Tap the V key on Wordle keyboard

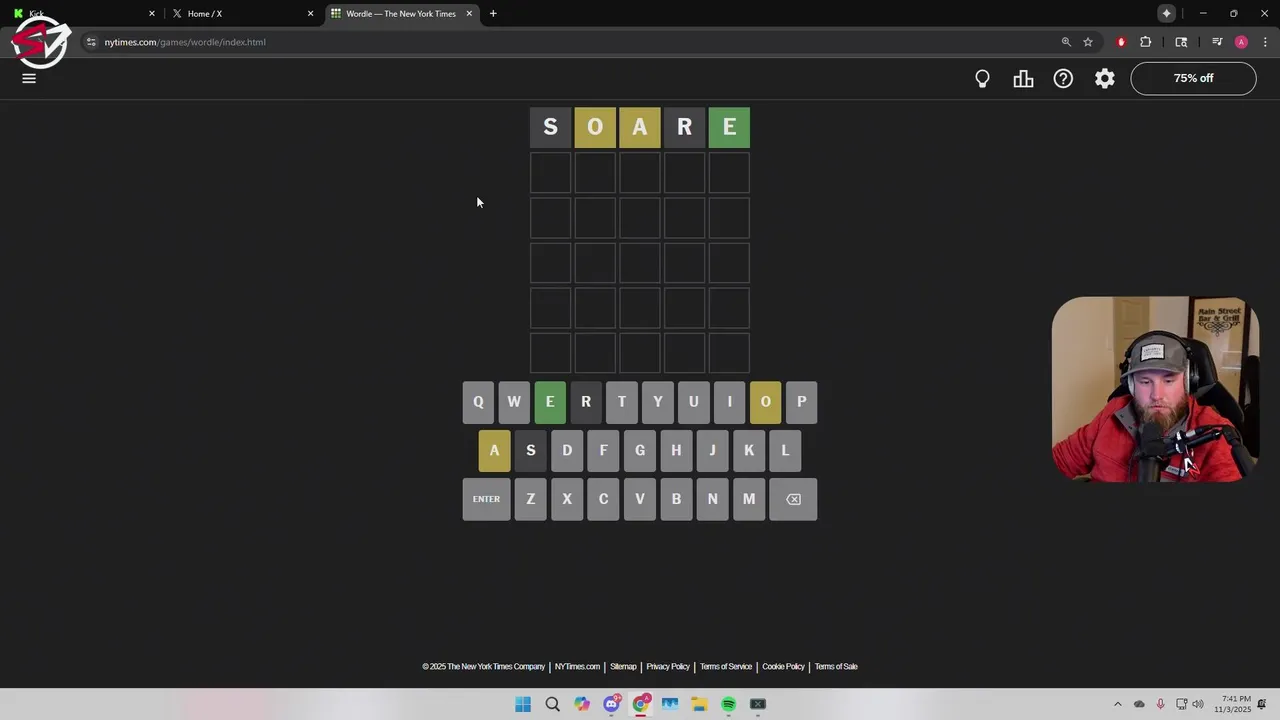640,499
